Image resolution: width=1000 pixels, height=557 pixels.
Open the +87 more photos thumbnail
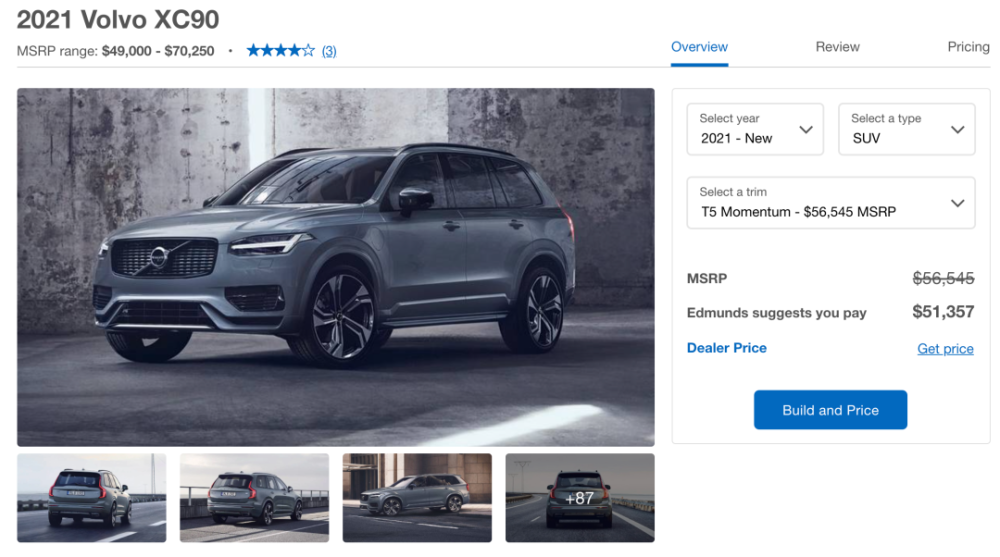tap(580, 498)
